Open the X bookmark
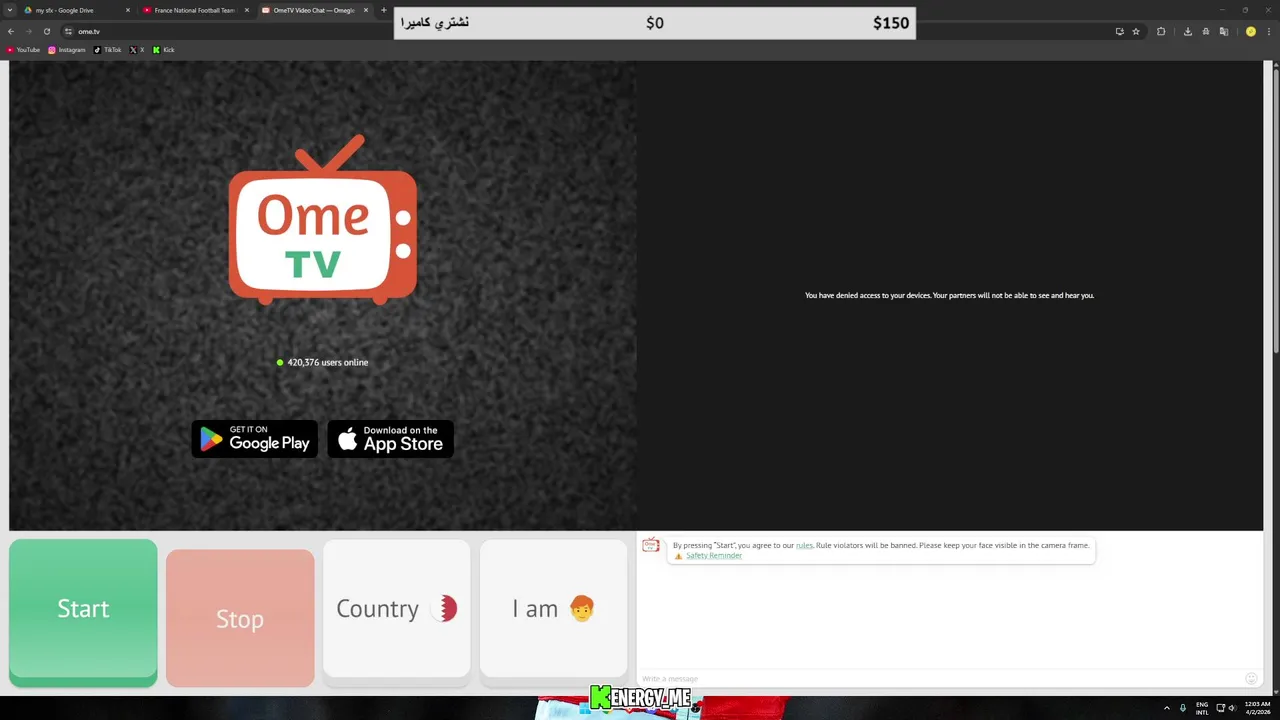This screenshot has width=1280, height=720. click(137, 50)
